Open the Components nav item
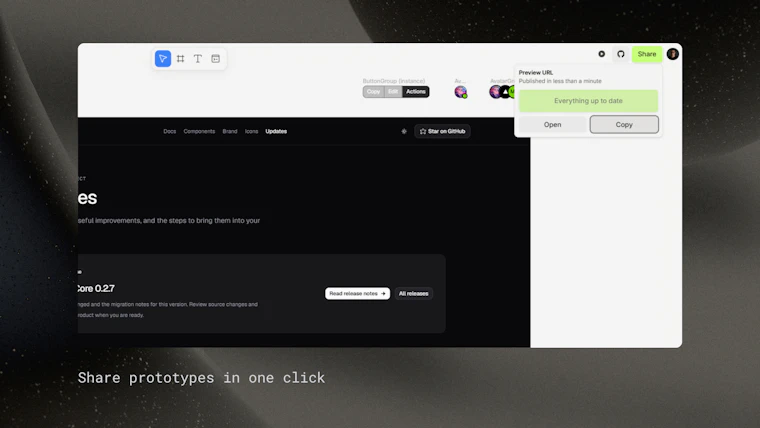The width and height of the screenshot is (760, 428). [x=199, y=131]
